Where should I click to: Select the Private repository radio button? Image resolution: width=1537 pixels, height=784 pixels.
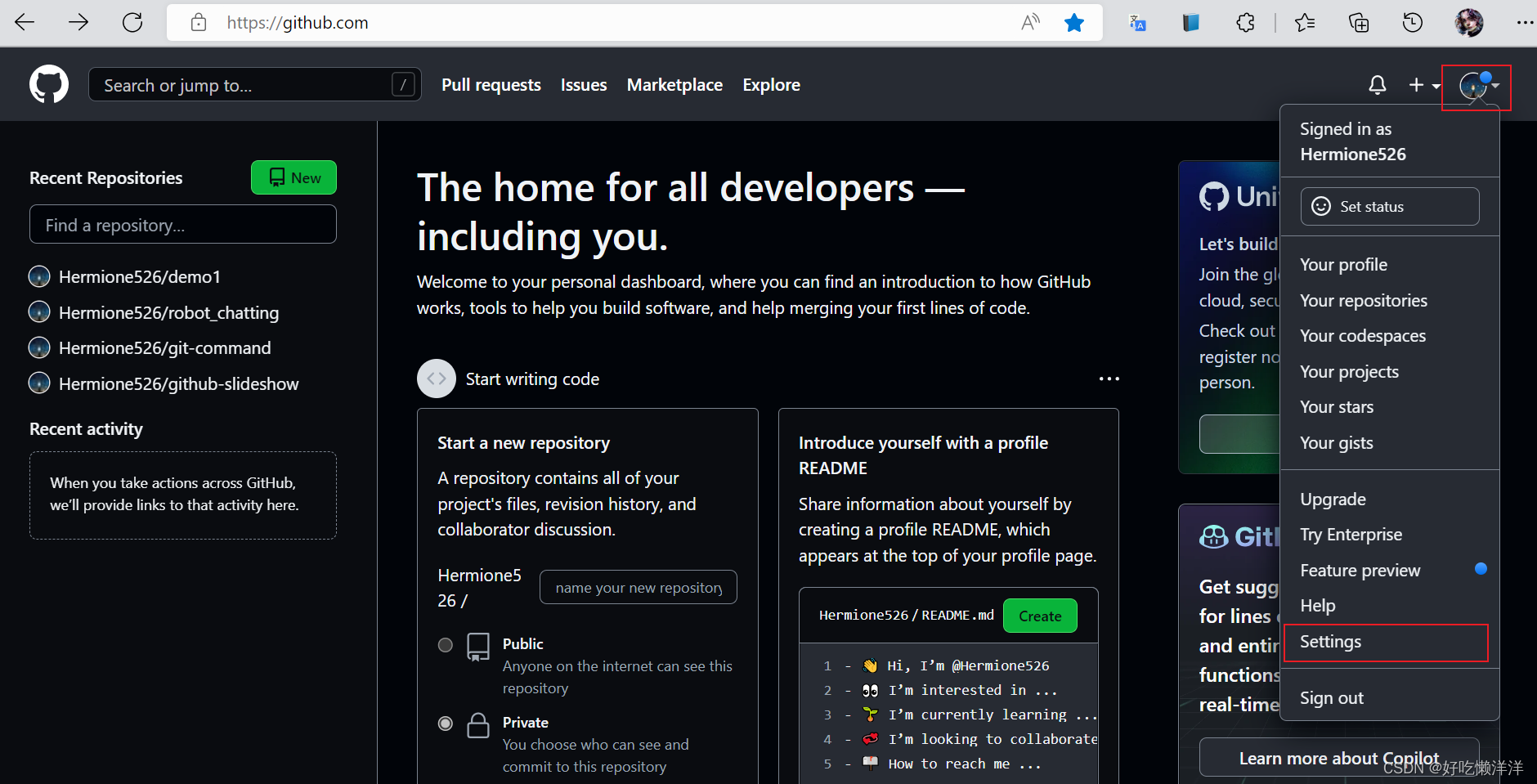pos(446,724)
